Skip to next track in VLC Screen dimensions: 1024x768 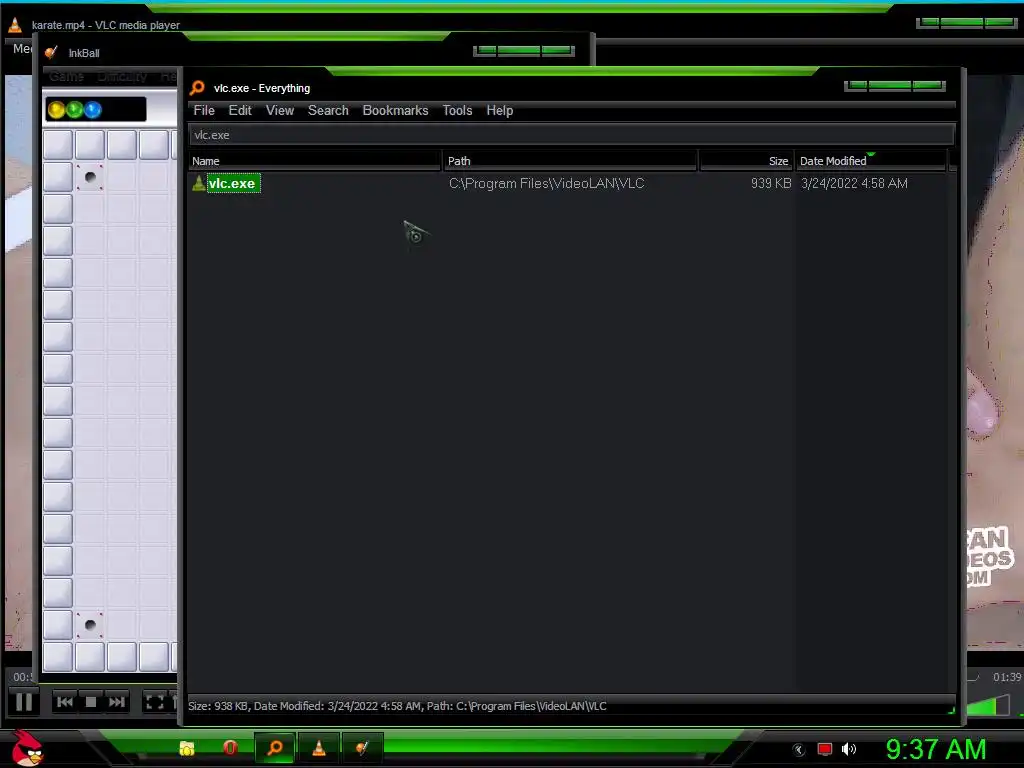pyautogui.click(x=117, y=702)
